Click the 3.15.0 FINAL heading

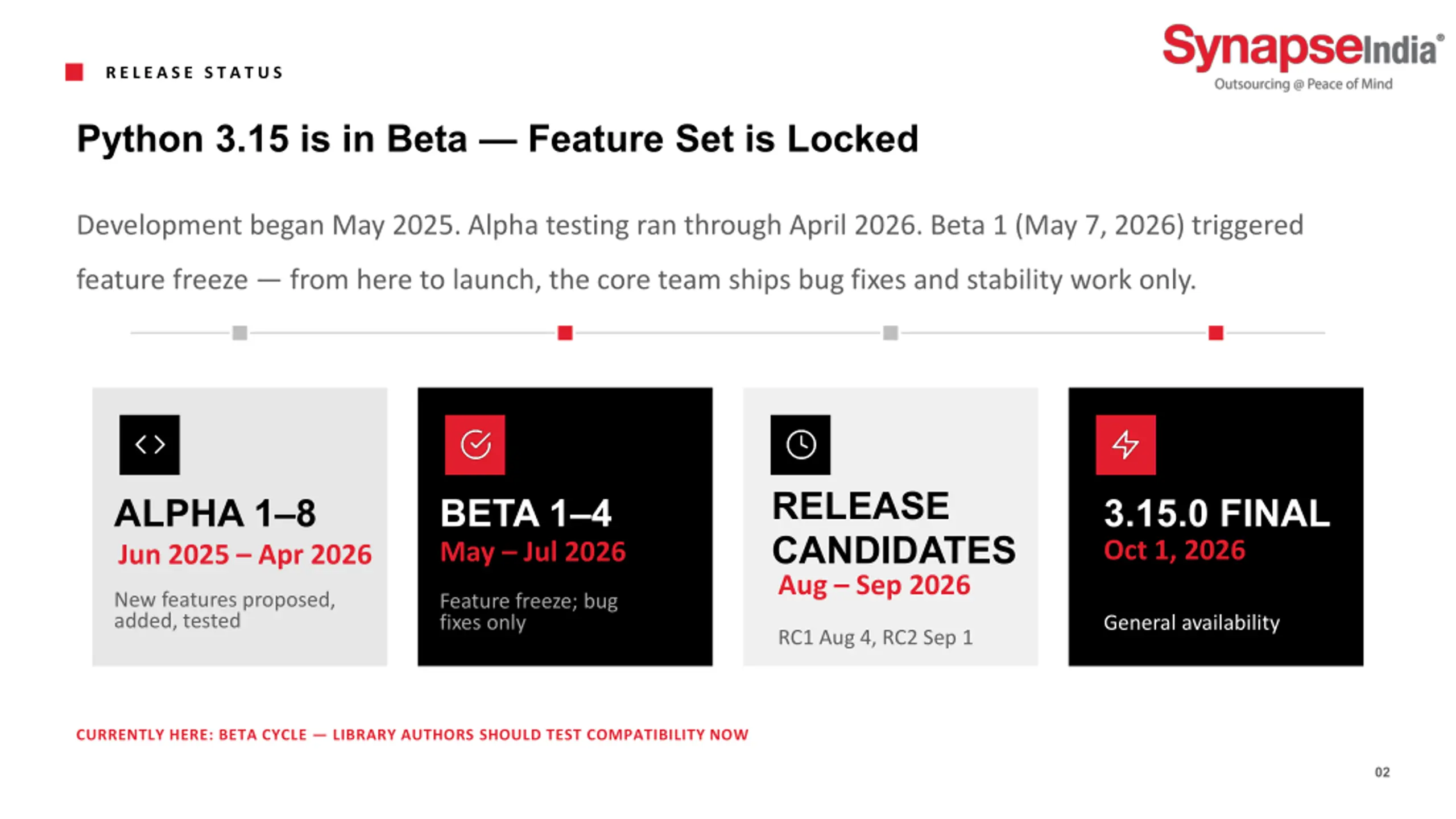[1217, 513]
